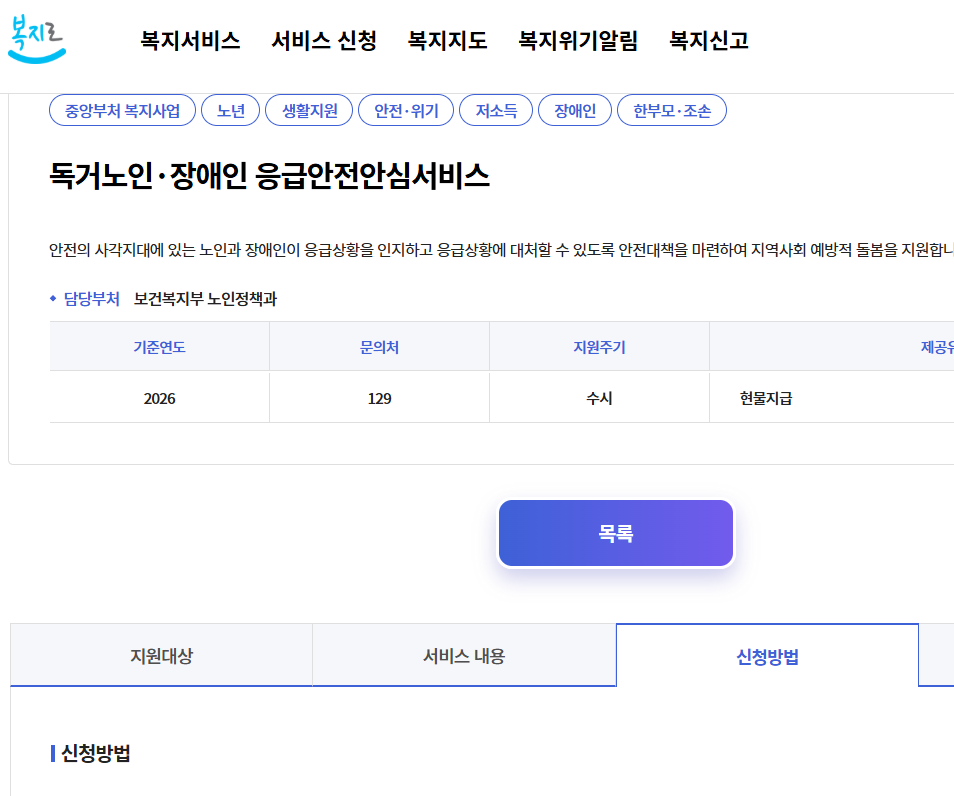Open the 복지서비스 menu
The image size is (954, 796).
(190, 42)
